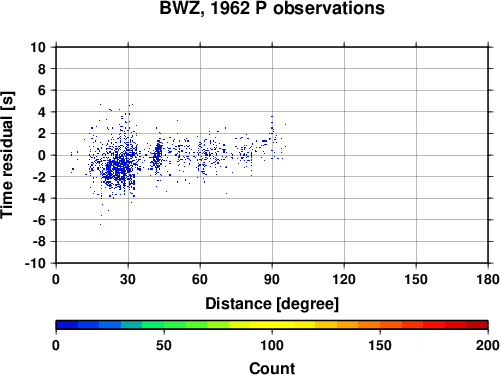Select the y-axis tick label "6"
Screen dimensions: 500x375
pyautogui.click(x=42, y=90)
